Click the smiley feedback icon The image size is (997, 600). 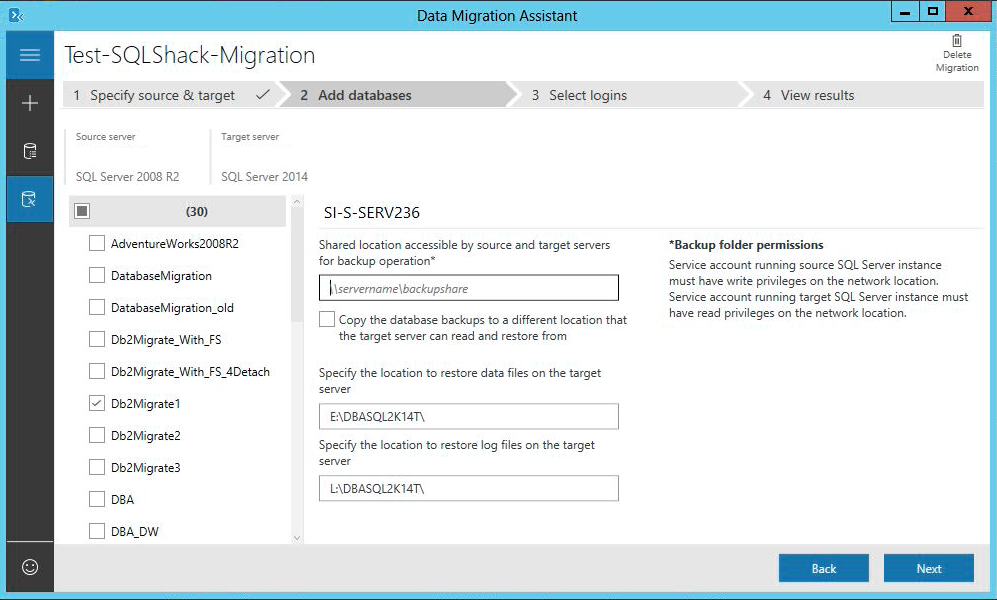pyautogui.click(x=30, y=567)
